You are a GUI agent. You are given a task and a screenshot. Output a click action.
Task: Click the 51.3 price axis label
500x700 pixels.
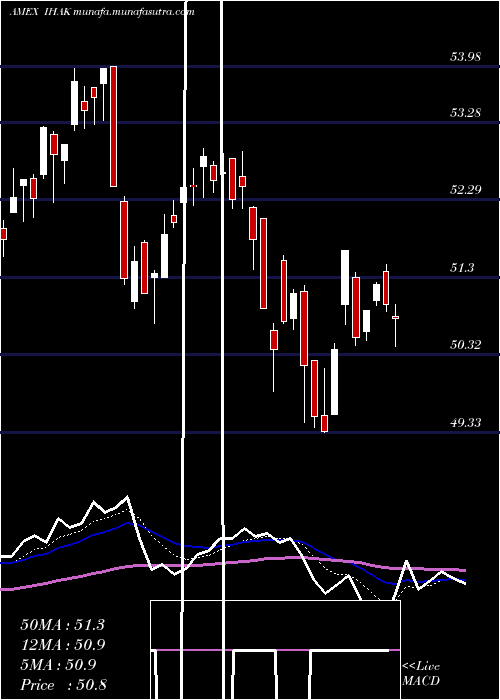click(x=462, y=268)
